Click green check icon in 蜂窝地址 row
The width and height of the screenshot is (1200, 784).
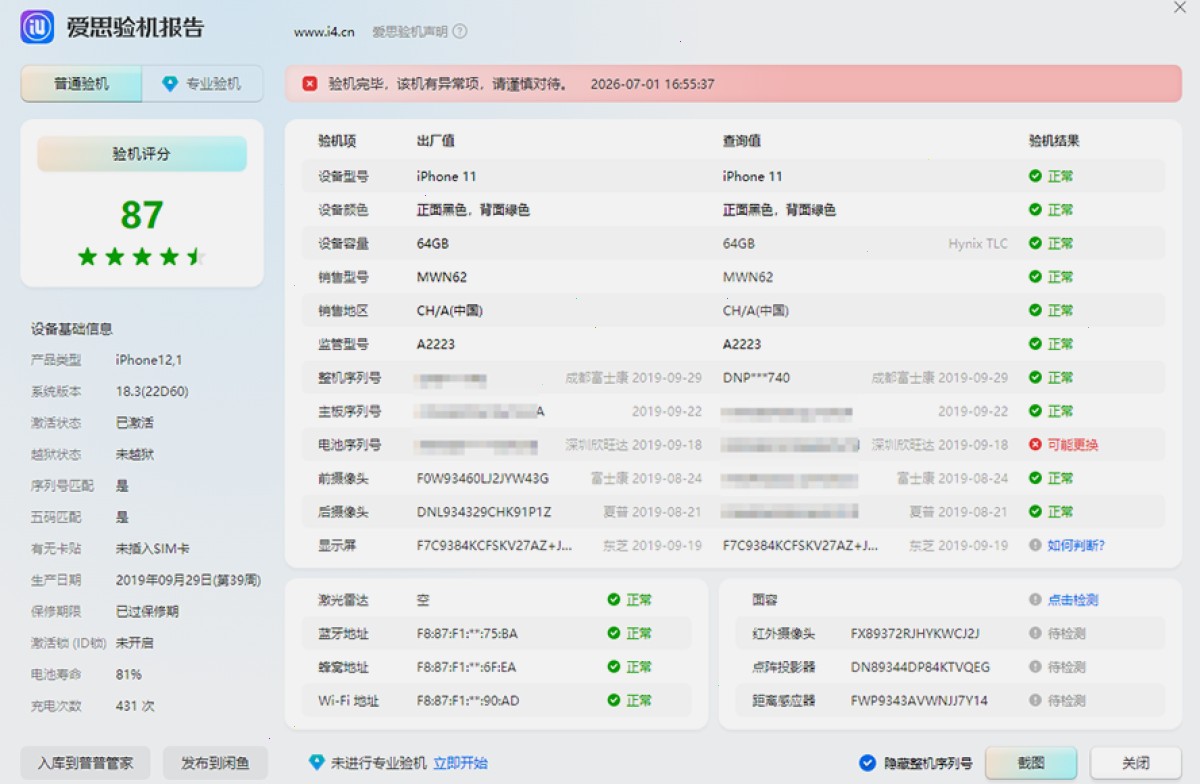613,667
